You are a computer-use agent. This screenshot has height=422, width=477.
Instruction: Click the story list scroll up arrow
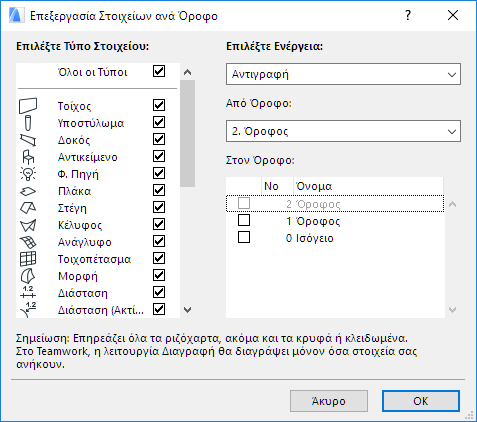tap(452, 204)
